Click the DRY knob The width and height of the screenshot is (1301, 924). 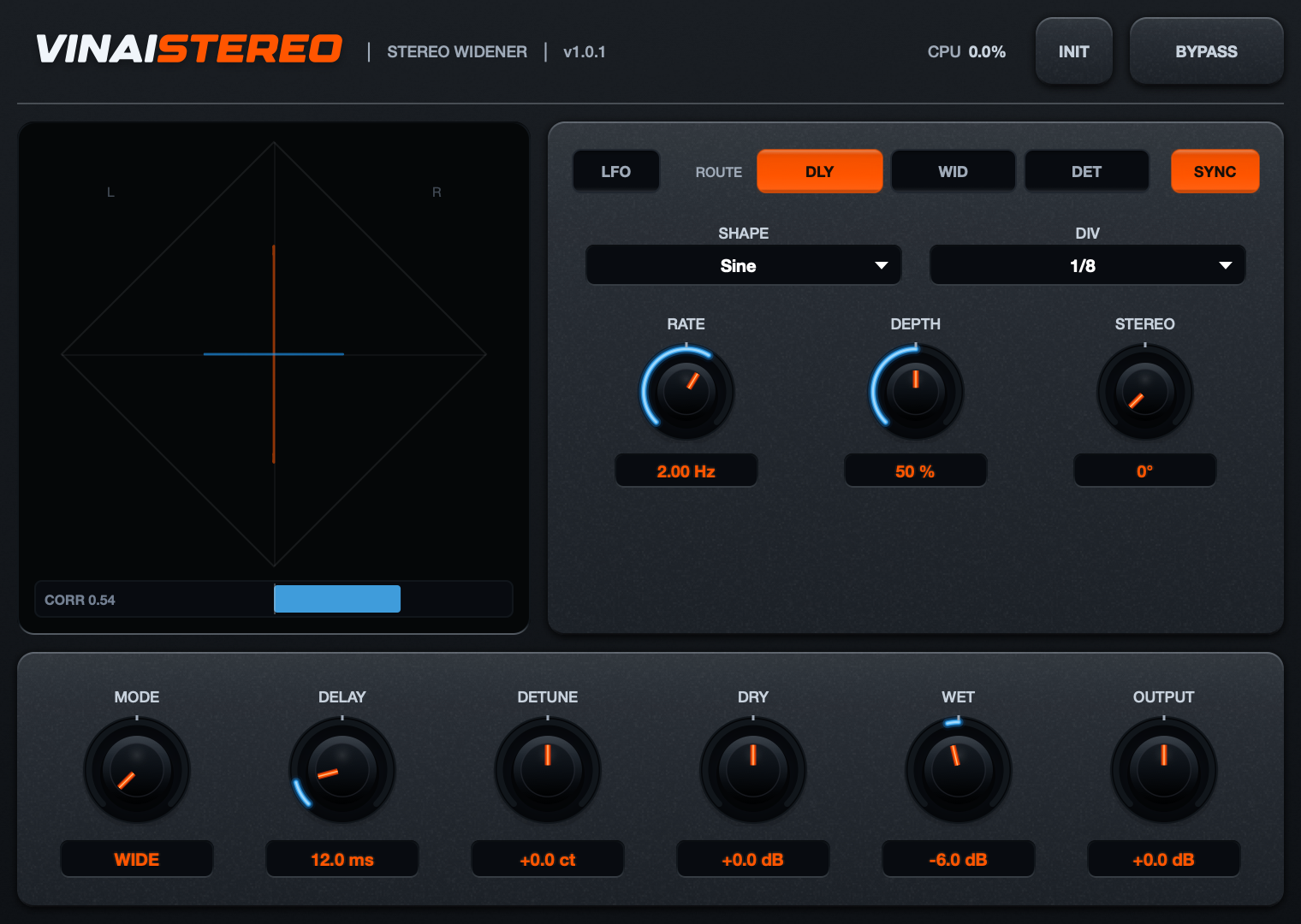[753, 769]
